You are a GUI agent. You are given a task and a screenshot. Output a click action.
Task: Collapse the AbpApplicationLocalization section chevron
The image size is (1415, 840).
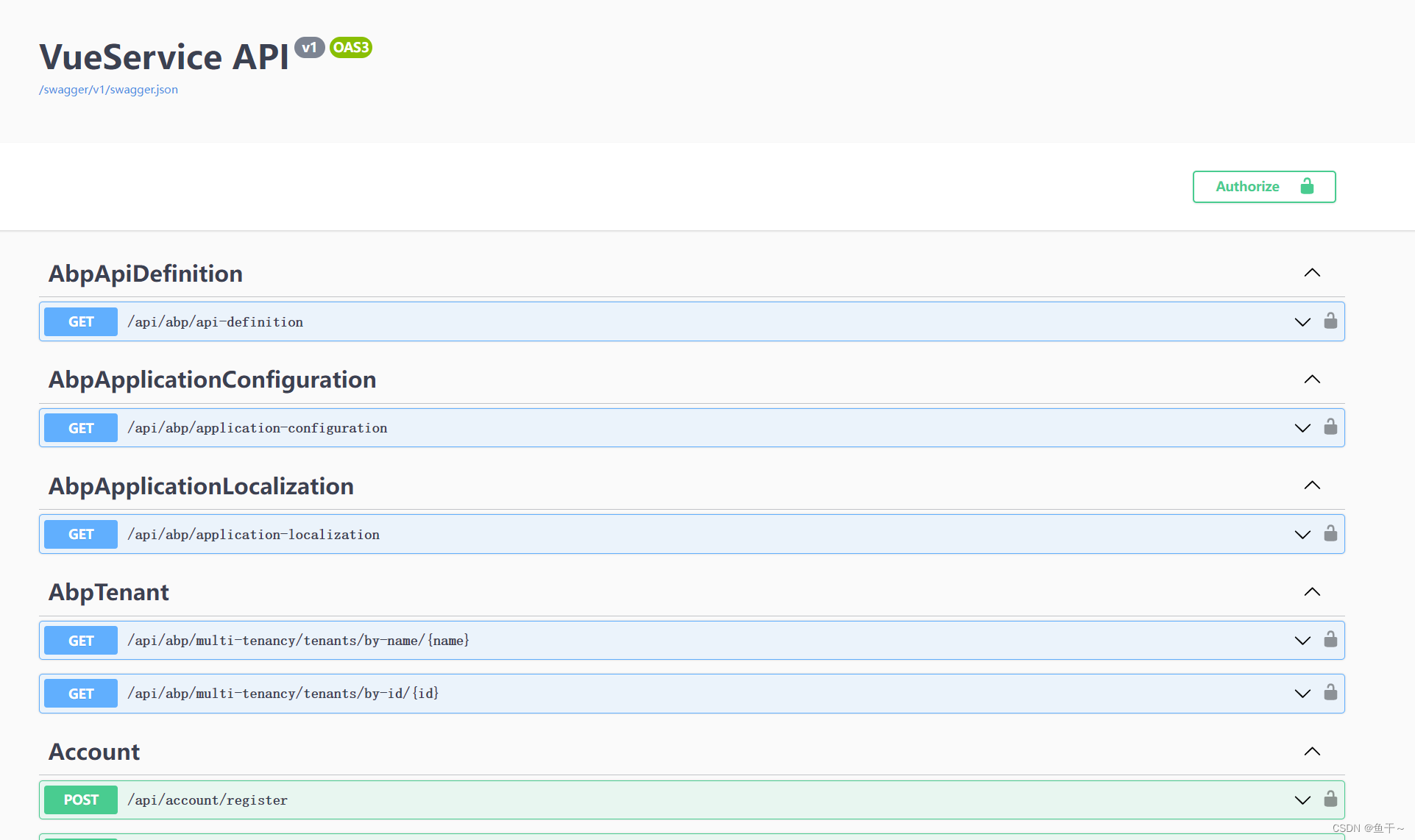(1312, 485)
